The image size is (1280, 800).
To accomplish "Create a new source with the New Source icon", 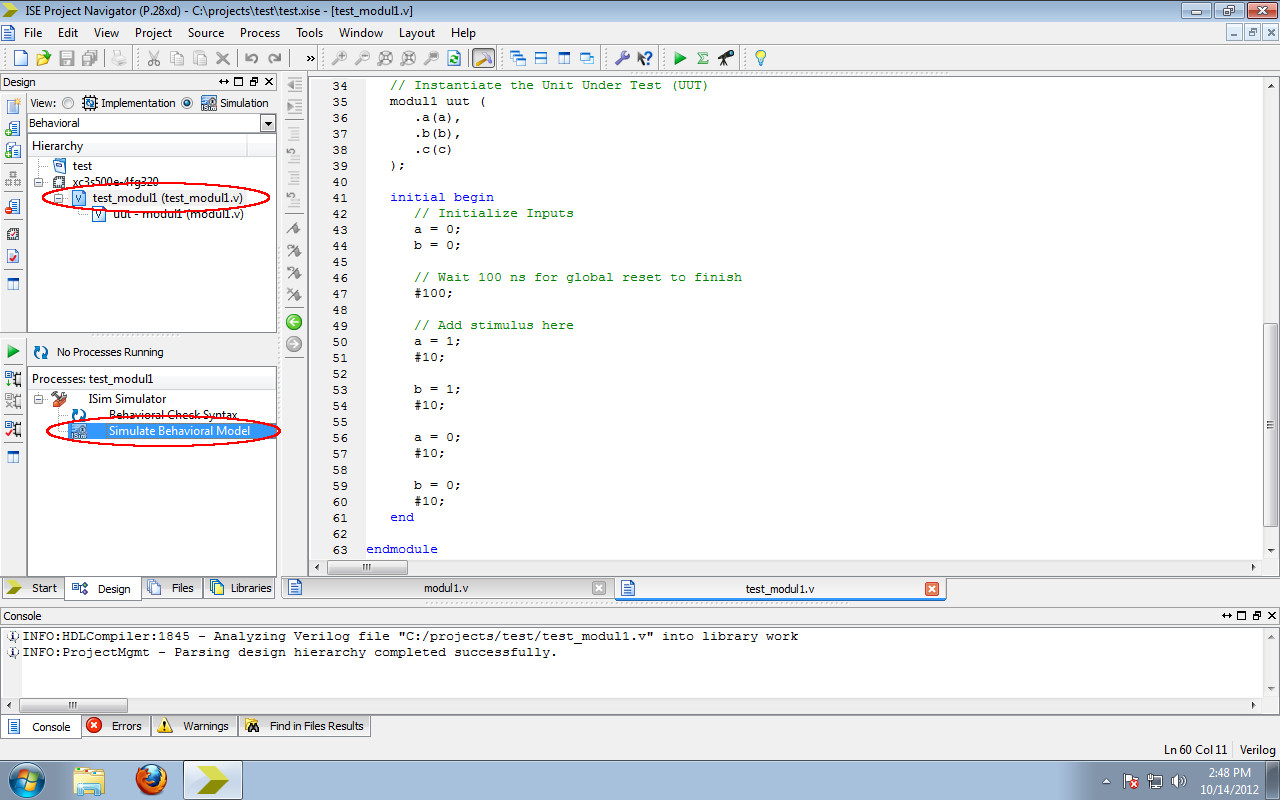I will pyautogui.click(x=14, y=106).
